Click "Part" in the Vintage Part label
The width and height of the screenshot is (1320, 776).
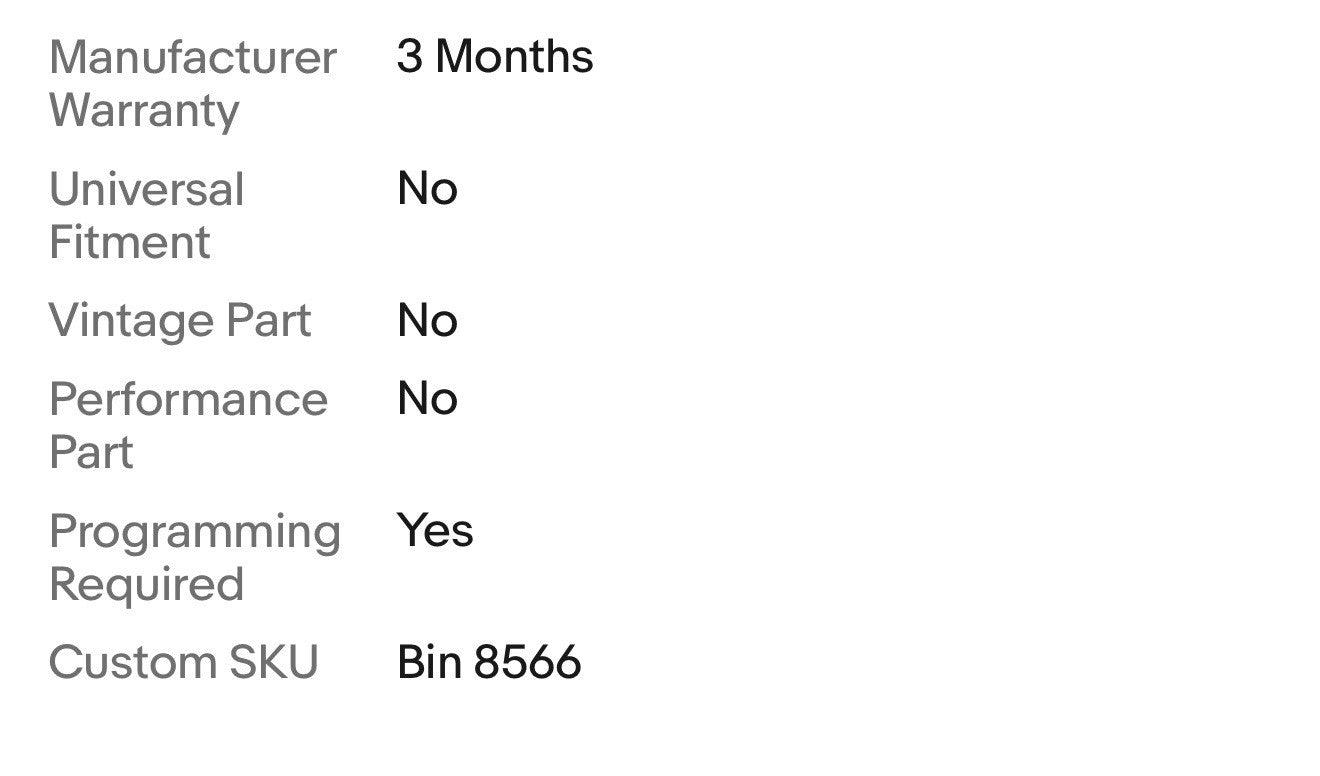(269, 321)
